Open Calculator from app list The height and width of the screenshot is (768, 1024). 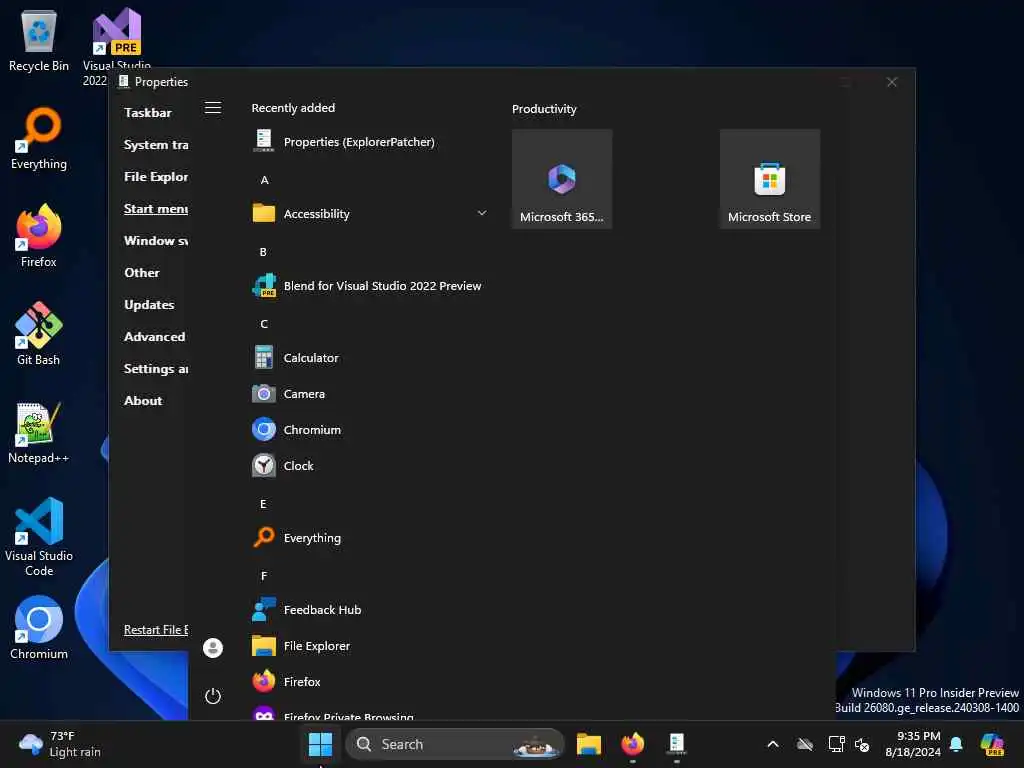(369, 358)
